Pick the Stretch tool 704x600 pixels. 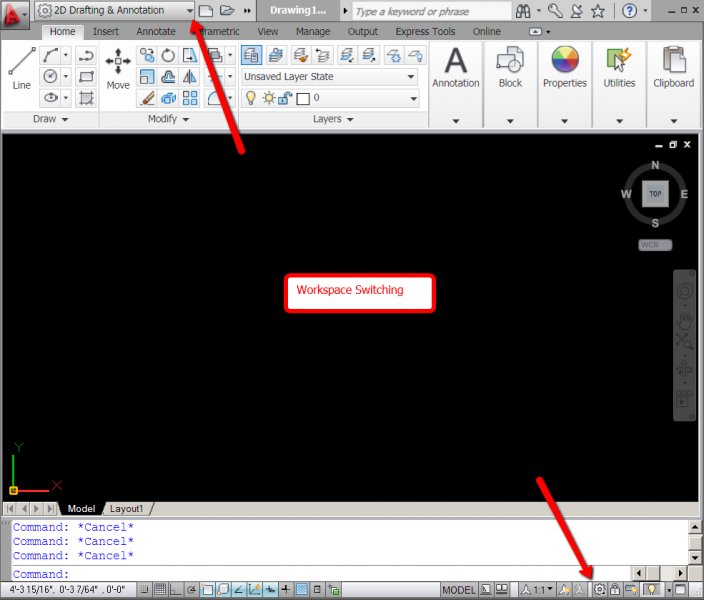point(189,56)
